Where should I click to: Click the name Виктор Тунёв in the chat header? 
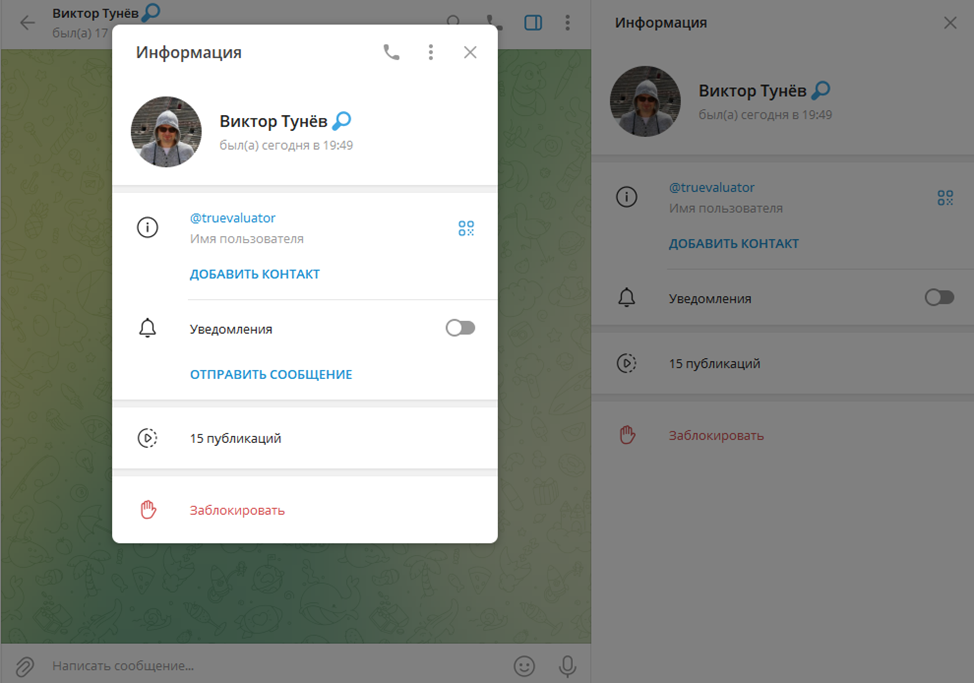[x=95, y=14]
